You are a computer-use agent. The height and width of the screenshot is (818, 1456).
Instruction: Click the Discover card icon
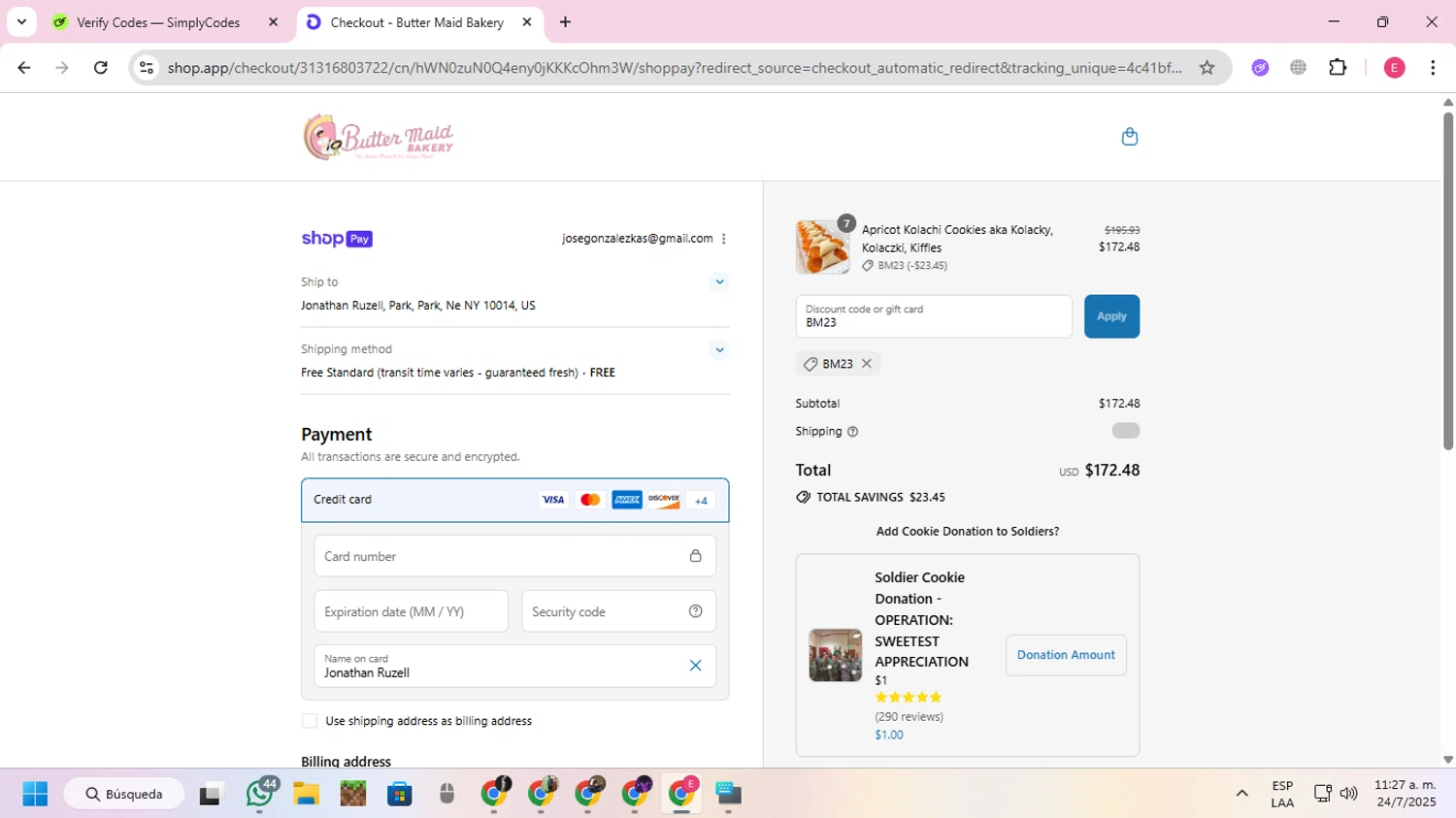664,501
